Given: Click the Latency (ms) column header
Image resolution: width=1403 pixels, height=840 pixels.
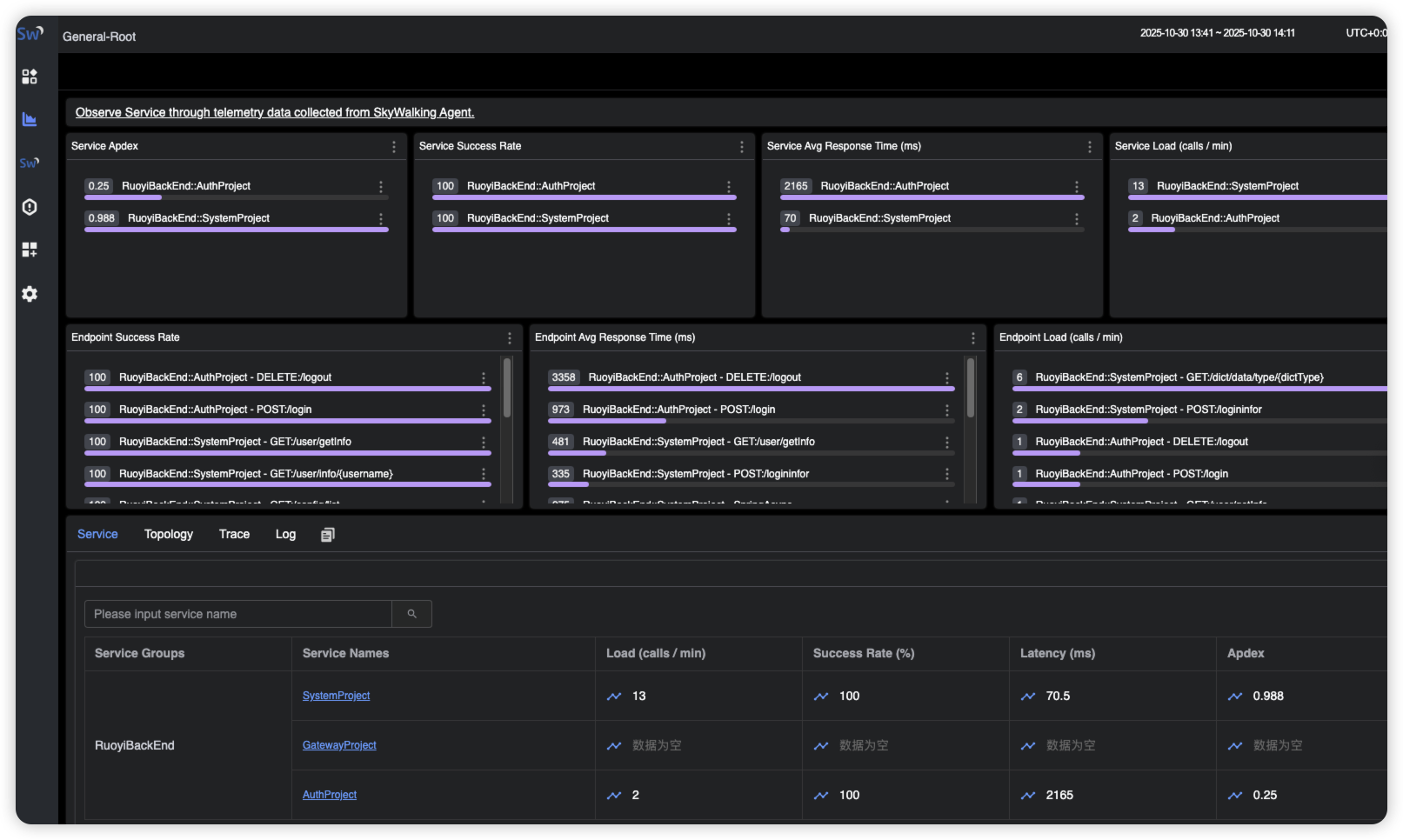Looking at the screenshot, I should tap(1058, 654).
